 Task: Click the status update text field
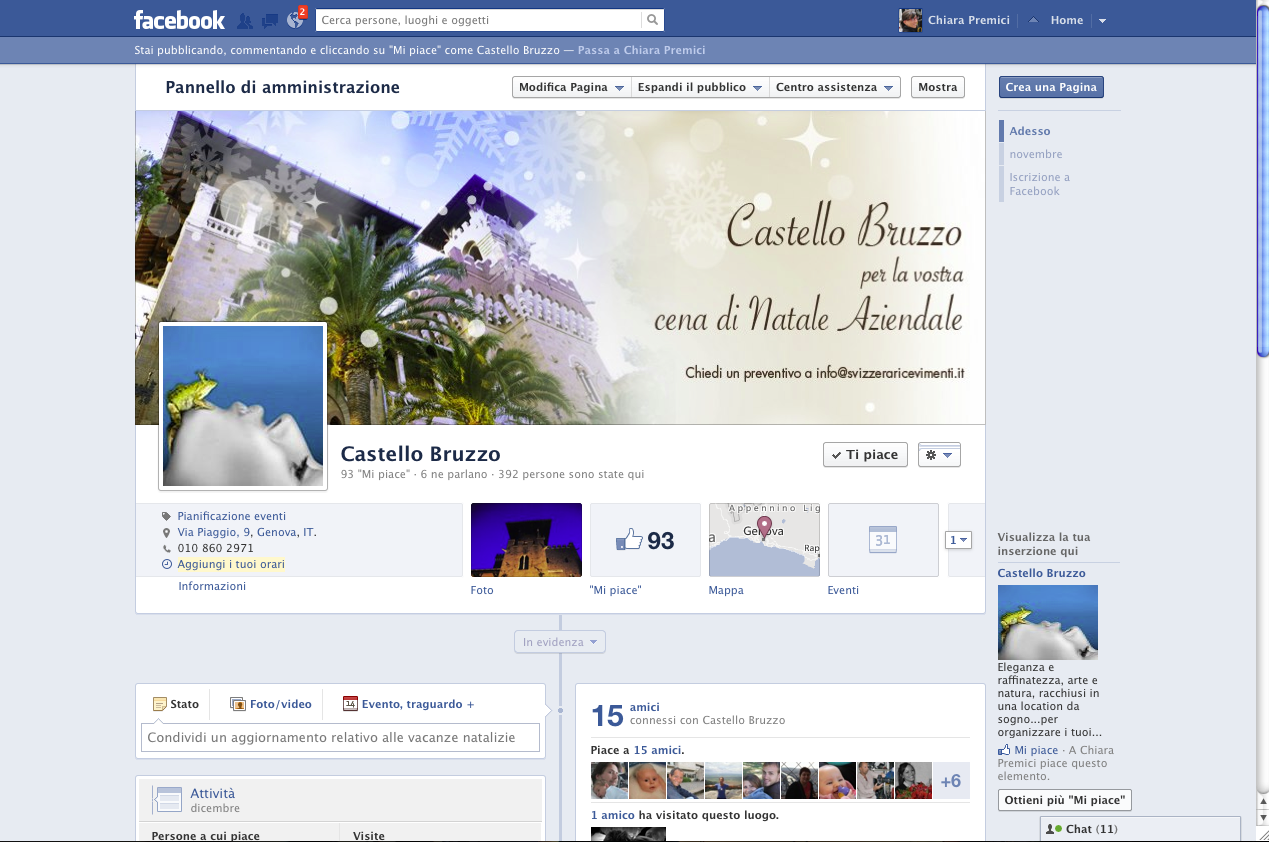click(340, 738)
